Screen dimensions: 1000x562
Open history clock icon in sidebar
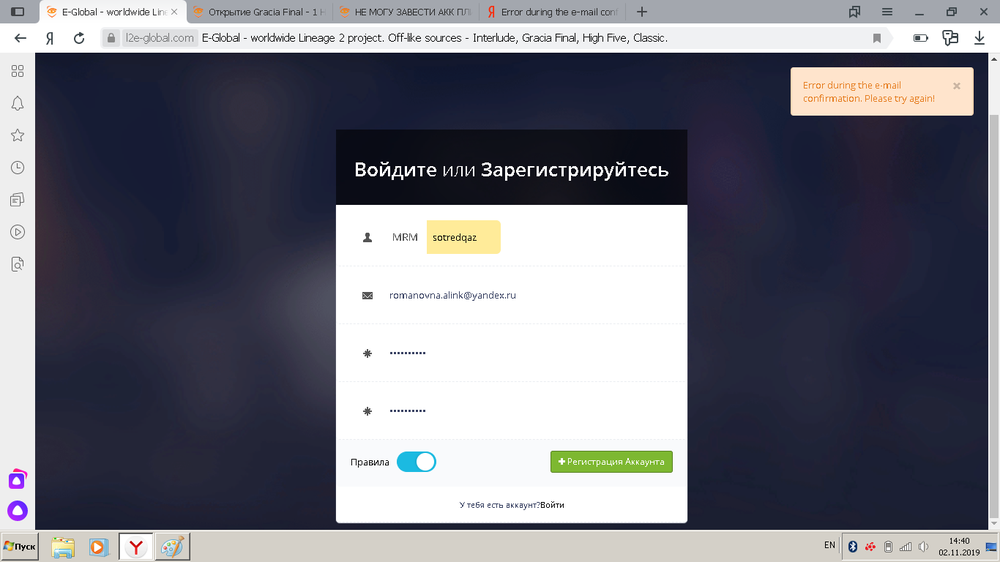click(x=18, y=168)
